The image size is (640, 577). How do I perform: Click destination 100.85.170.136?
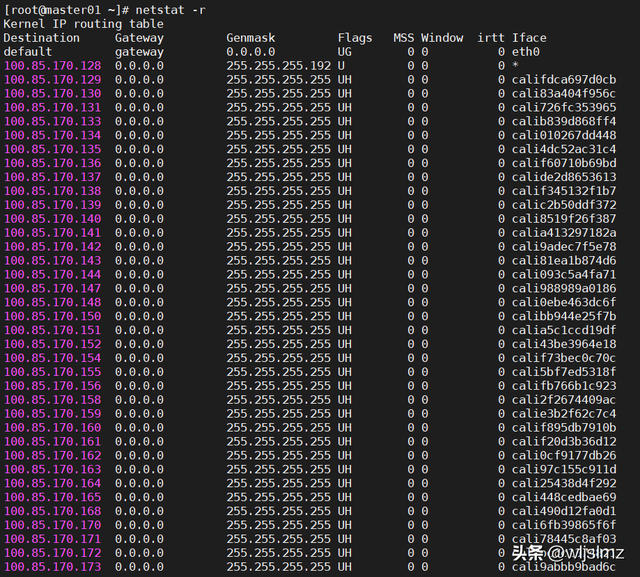pyautogui.click(x=52, y=163)
